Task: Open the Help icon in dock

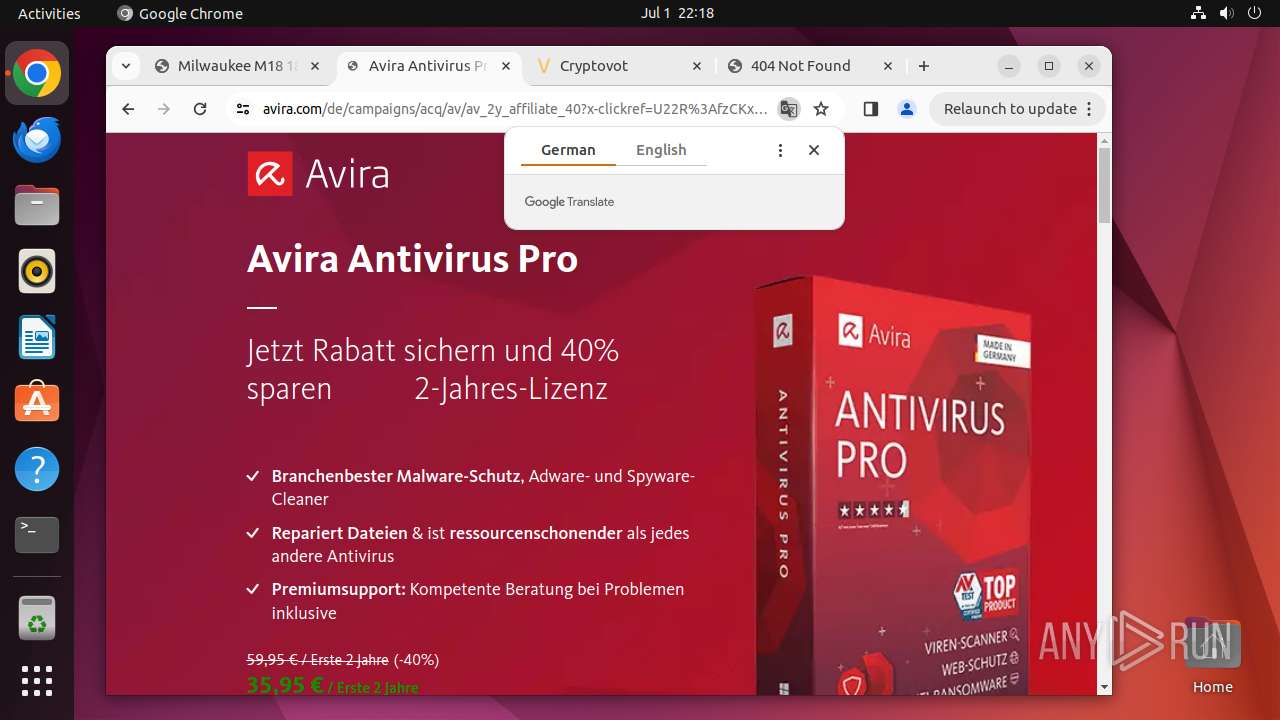Action: pyautogui.click(x=37, y=469)
